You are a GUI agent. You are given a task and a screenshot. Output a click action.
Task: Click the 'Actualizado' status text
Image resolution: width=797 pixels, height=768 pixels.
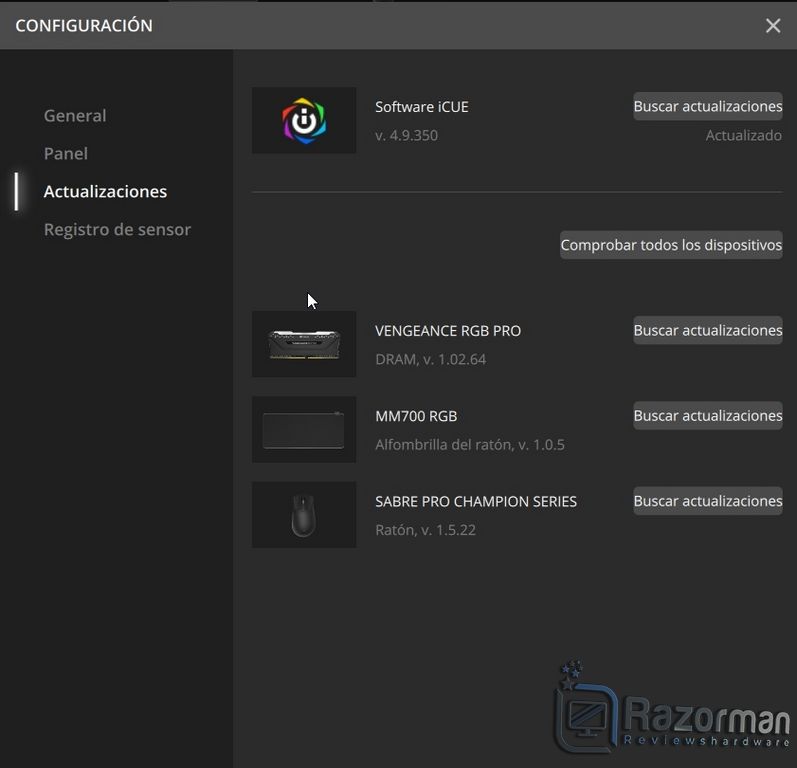(744, 135)
